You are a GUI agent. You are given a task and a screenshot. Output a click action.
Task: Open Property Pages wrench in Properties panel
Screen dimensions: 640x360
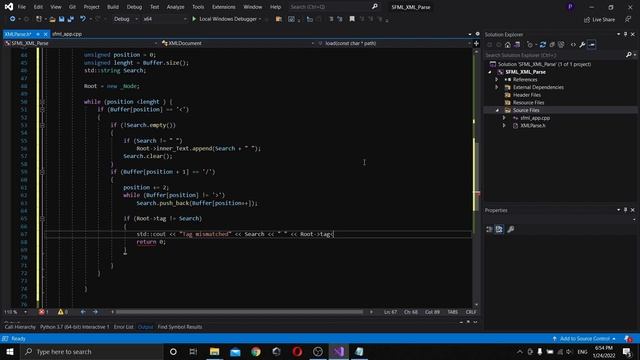click(510, 229)
